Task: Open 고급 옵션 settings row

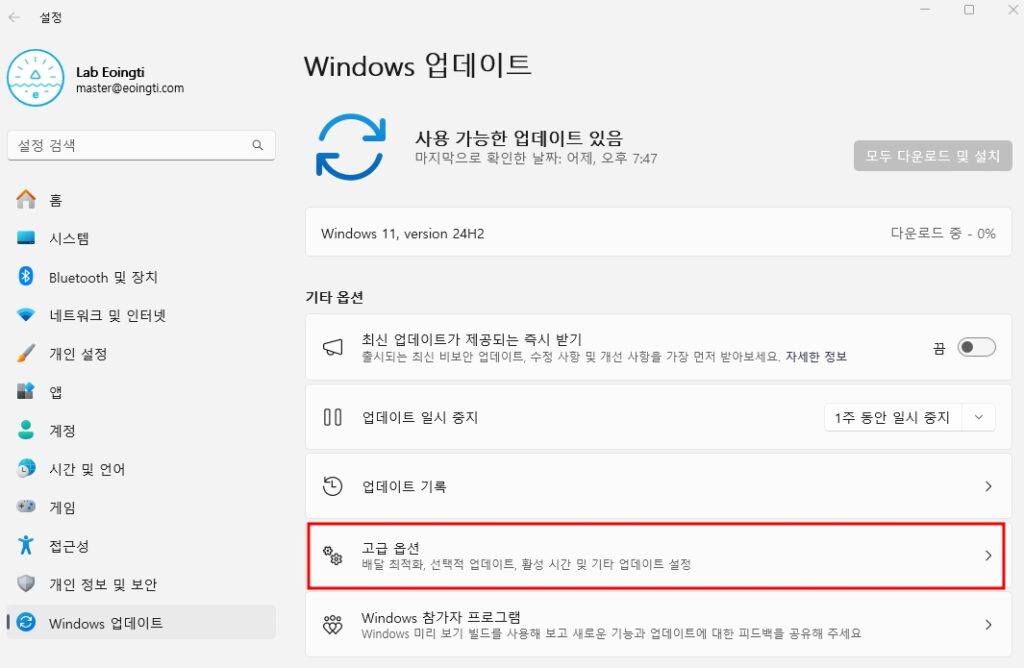Action: click(x=658, y=555)
